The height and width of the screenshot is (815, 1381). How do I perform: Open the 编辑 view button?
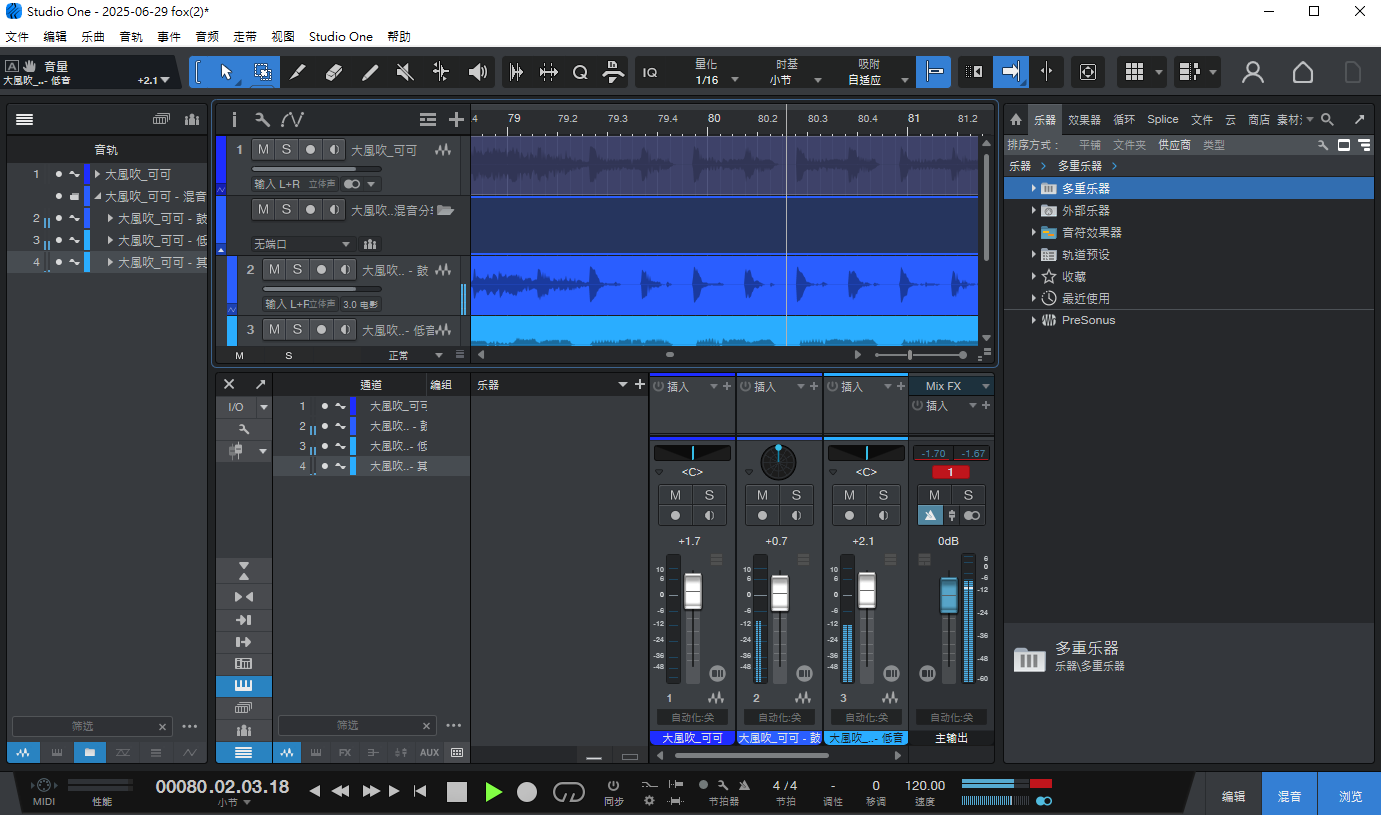point(1234,796)
